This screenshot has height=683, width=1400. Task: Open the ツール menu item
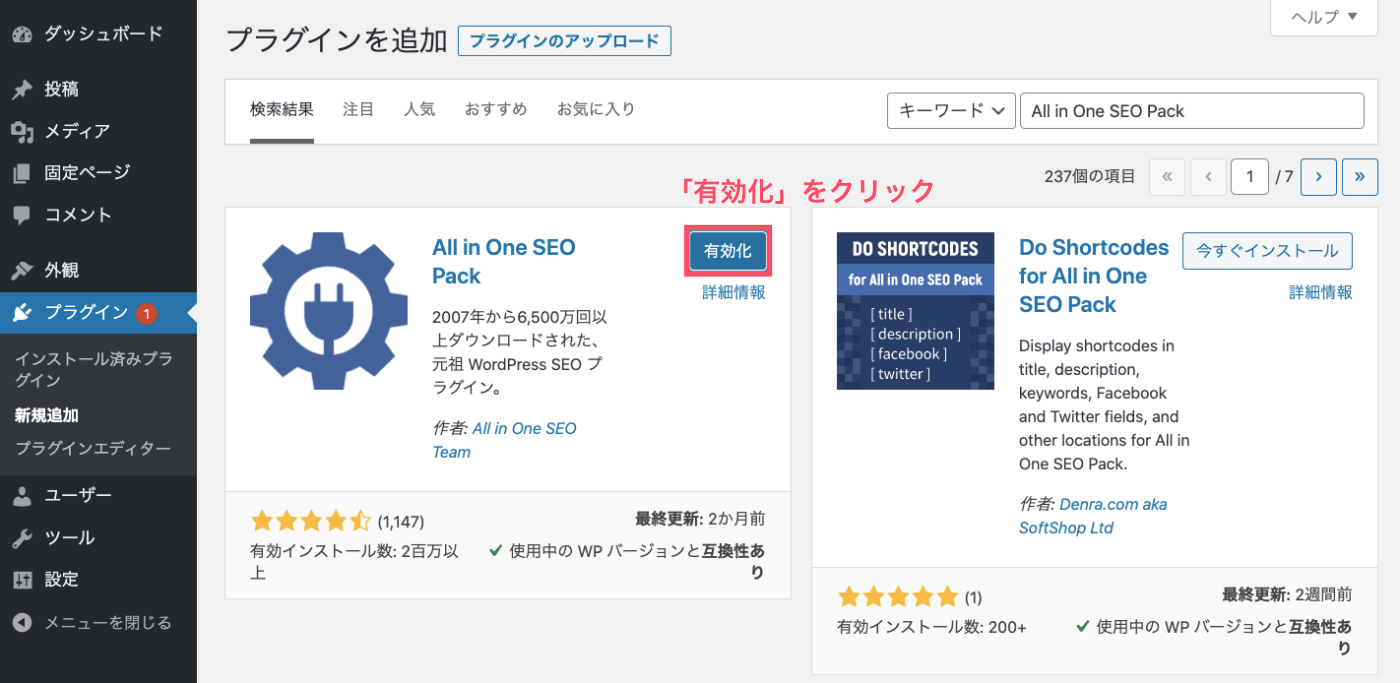pos(98,538)
